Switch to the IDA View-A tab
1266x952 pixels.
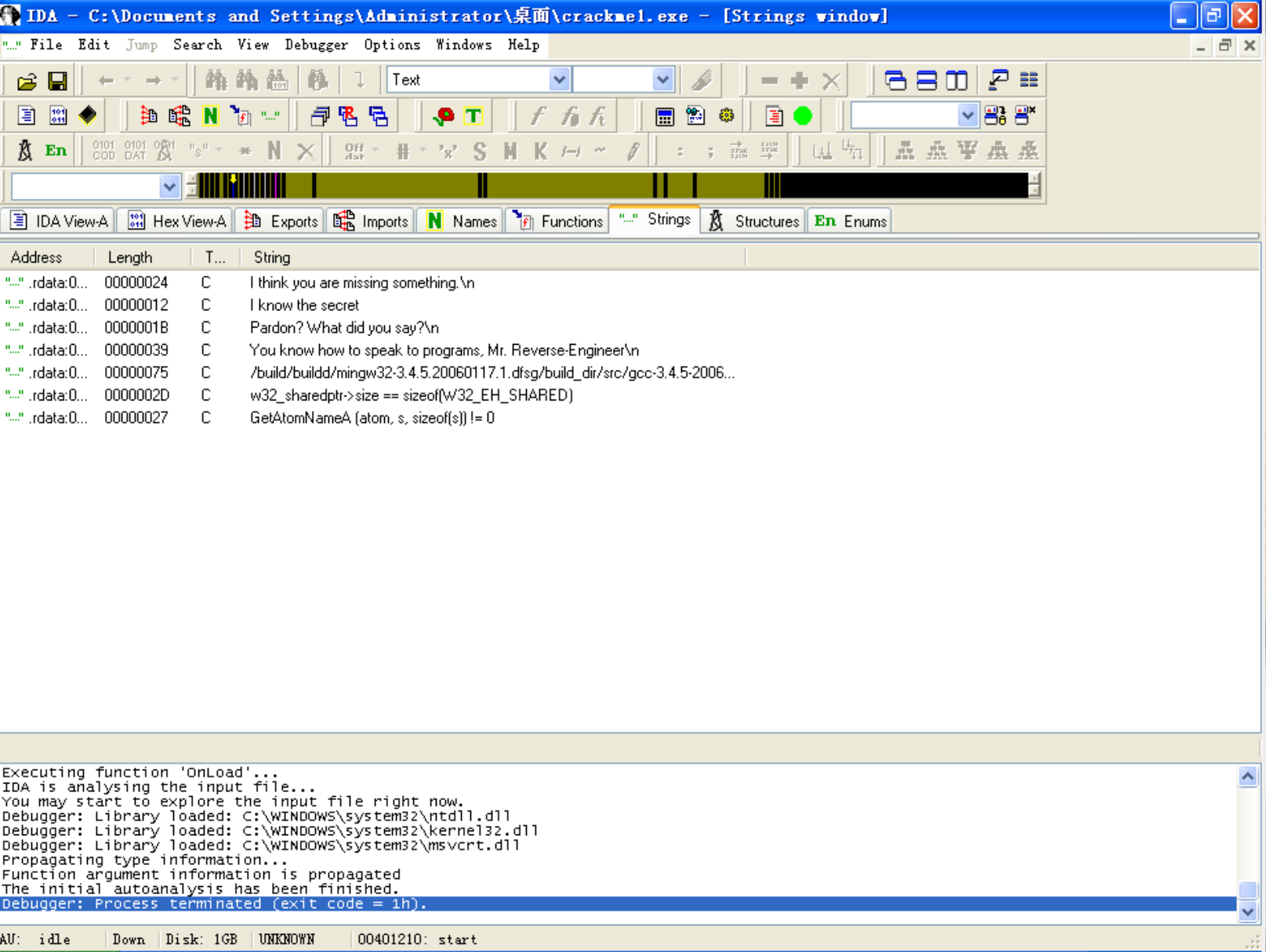(59, 221)
